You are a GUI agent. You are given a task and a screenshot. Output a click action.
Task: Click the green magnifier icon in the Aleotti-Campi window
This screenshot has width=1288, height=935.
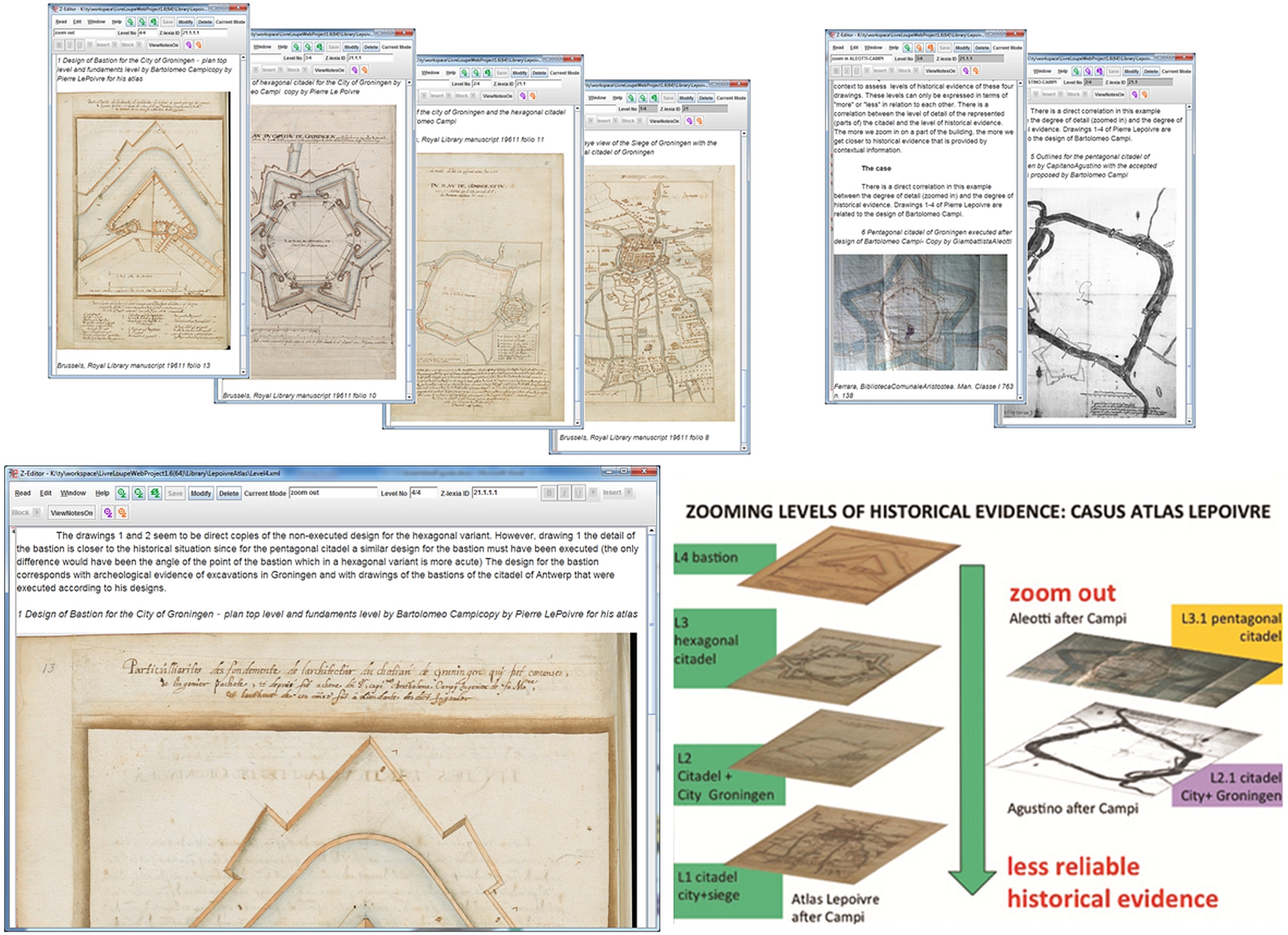coord(907,48)
